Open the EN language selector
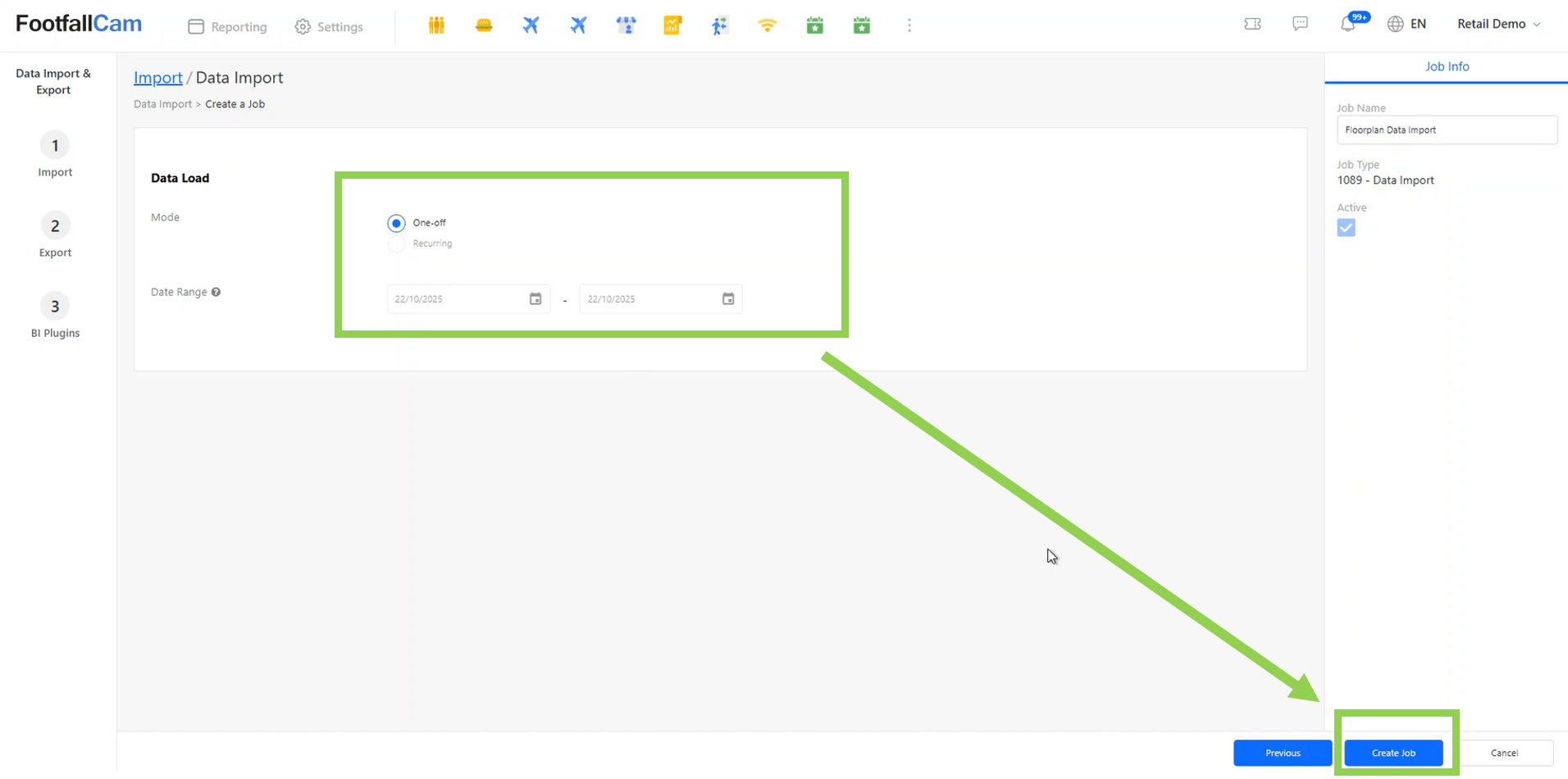 pyautogui.click(x=1406, y=24)
